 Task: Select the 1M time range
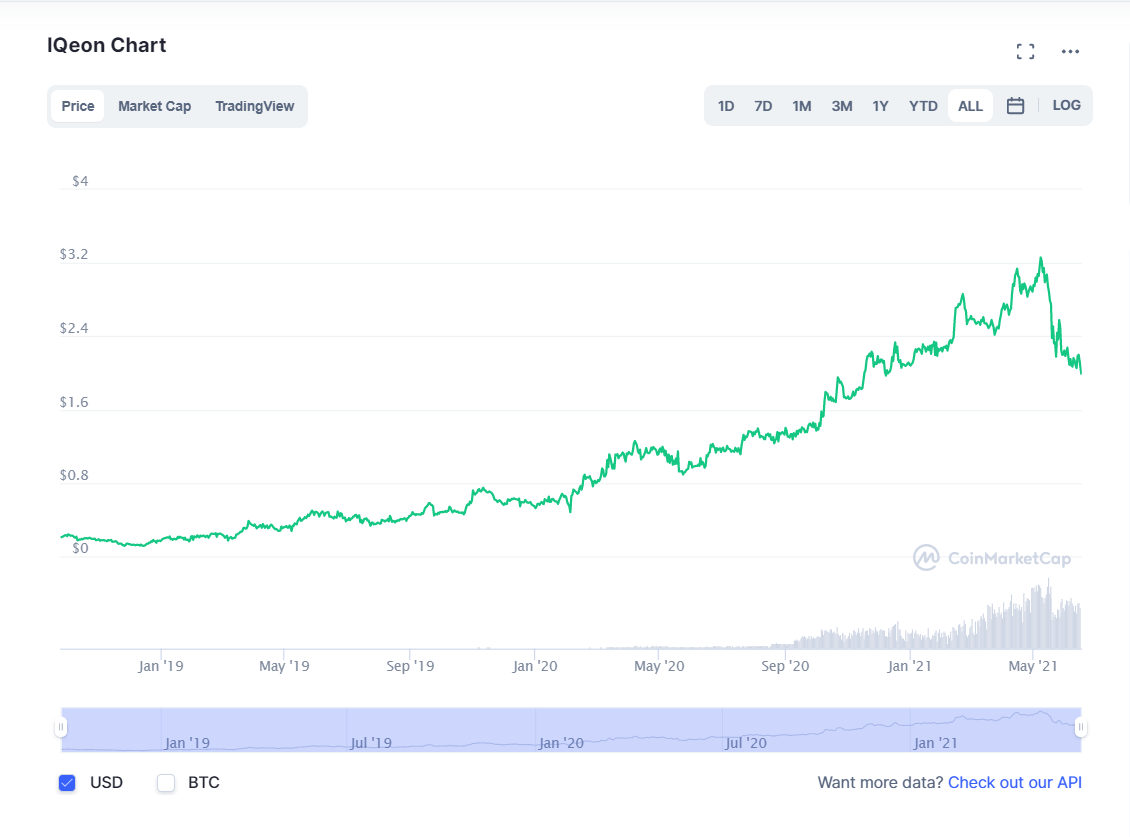pyautogui.click(x=801, y=106)
